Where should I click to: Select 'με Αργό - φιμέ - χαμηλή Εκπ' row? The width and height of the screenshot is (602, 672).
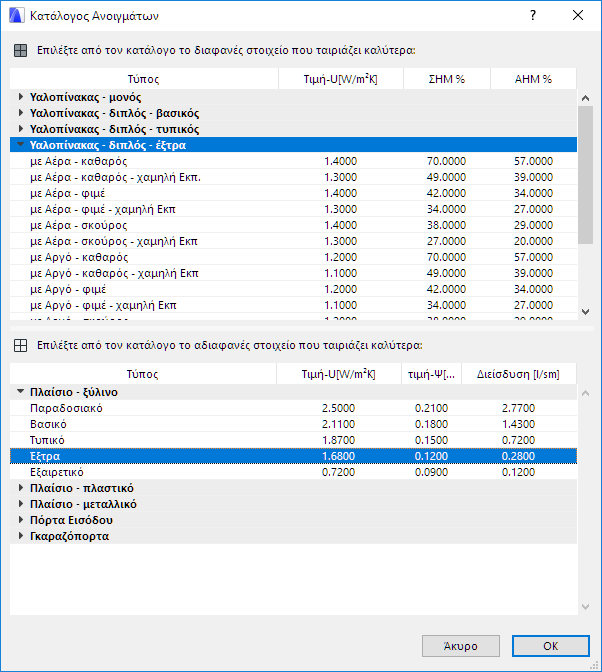pyautogui.click(x=294, y=305)
